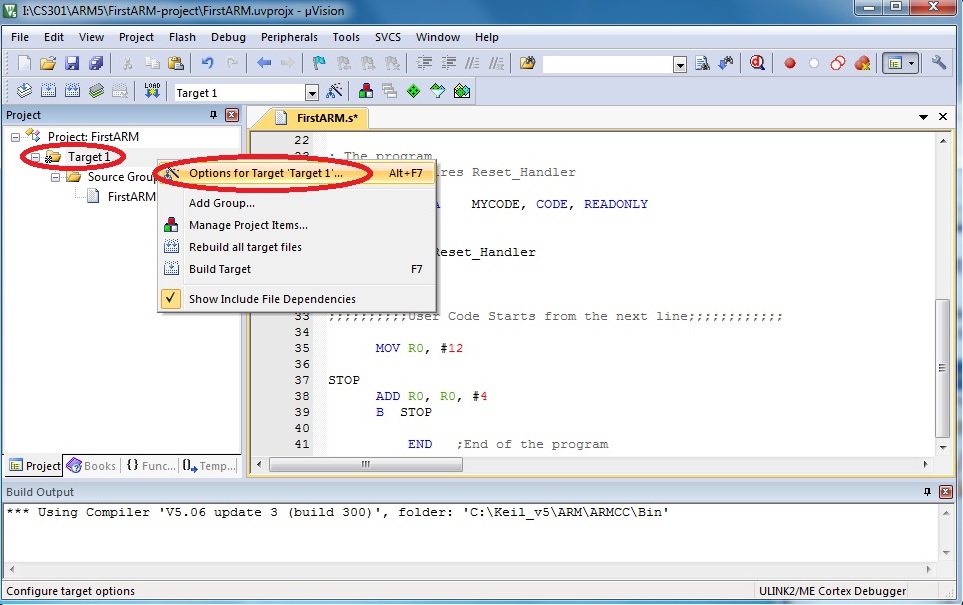Image resolution: width=963 pixels, height=605 pixels.
Task: Translate the current file icon in build toolbar
Action: click(x=24, y=92)
